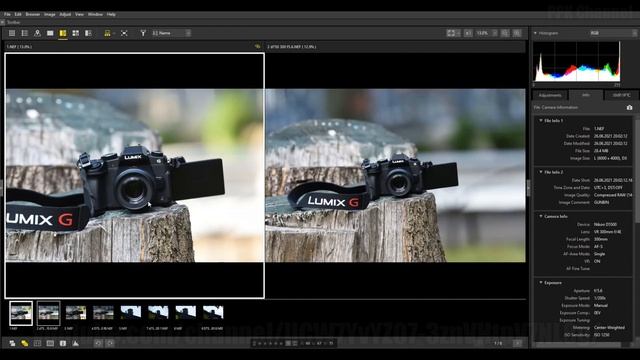This screenshot has width=640, height=360.
Task: Collapse the Camera Info section
Action: coord(541,216)
